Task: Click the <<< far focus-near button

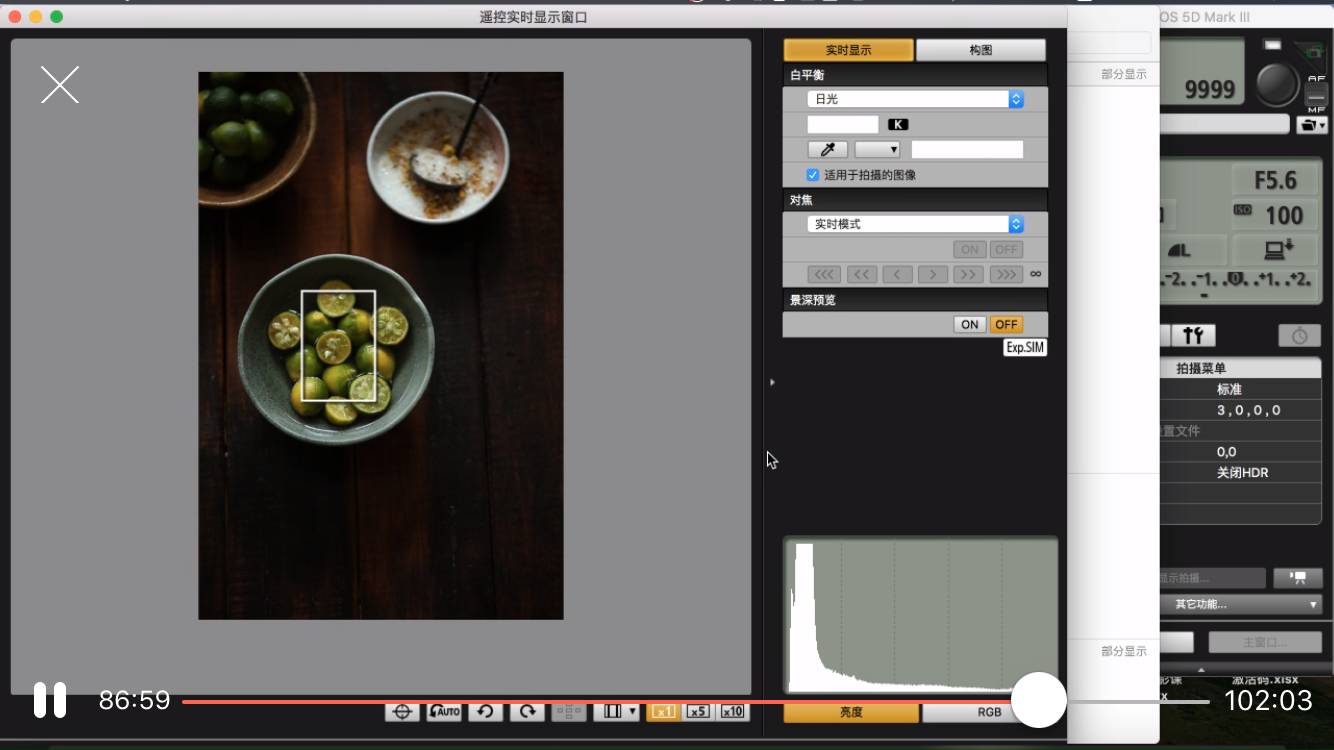Action: tap(824, 275)
